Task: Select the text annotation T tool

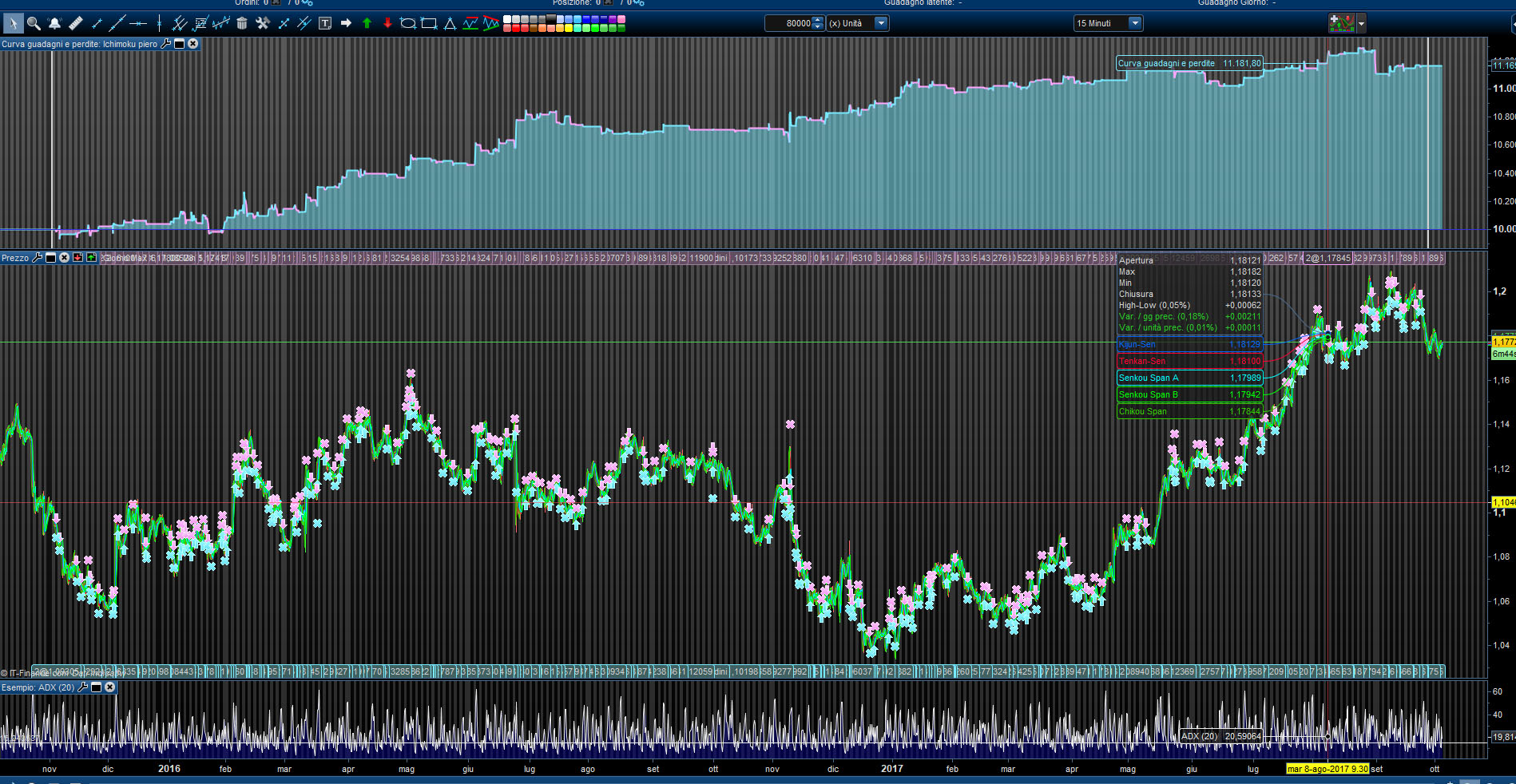Action: point(325,23)
